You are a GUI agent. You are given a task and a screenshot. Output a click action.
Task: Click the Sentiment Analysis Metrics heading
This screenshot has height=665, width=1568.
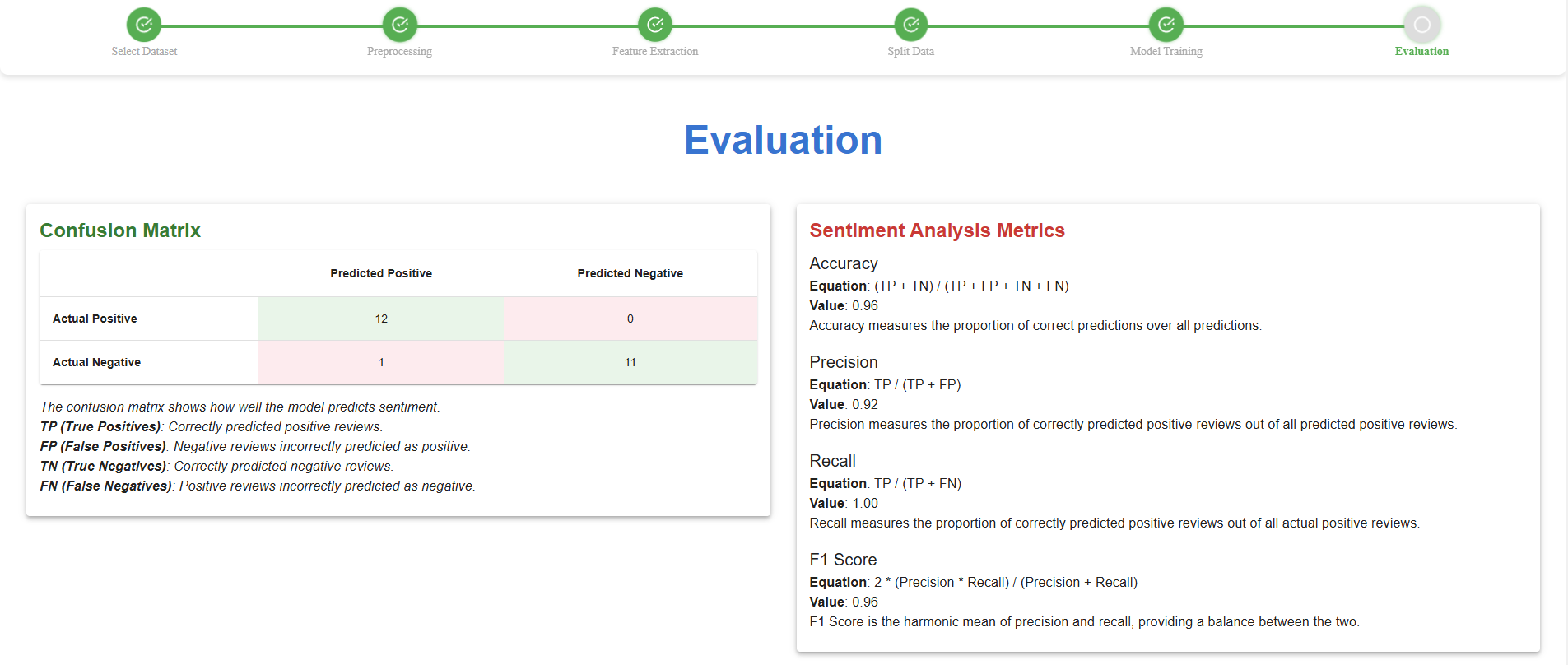coord(937,230)
